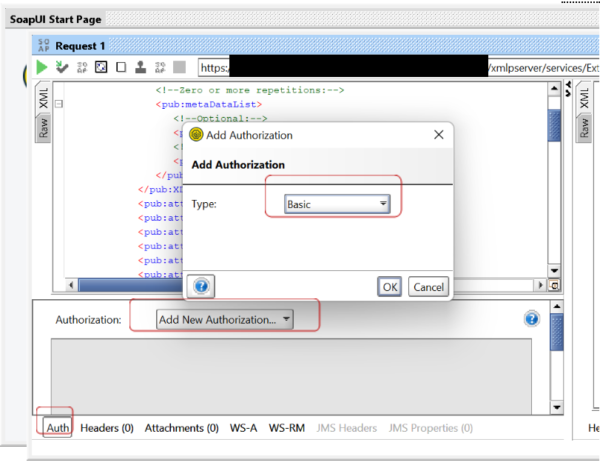Submit request with green play button
This screenshot has width=600, height=465.
pos(42,67)
